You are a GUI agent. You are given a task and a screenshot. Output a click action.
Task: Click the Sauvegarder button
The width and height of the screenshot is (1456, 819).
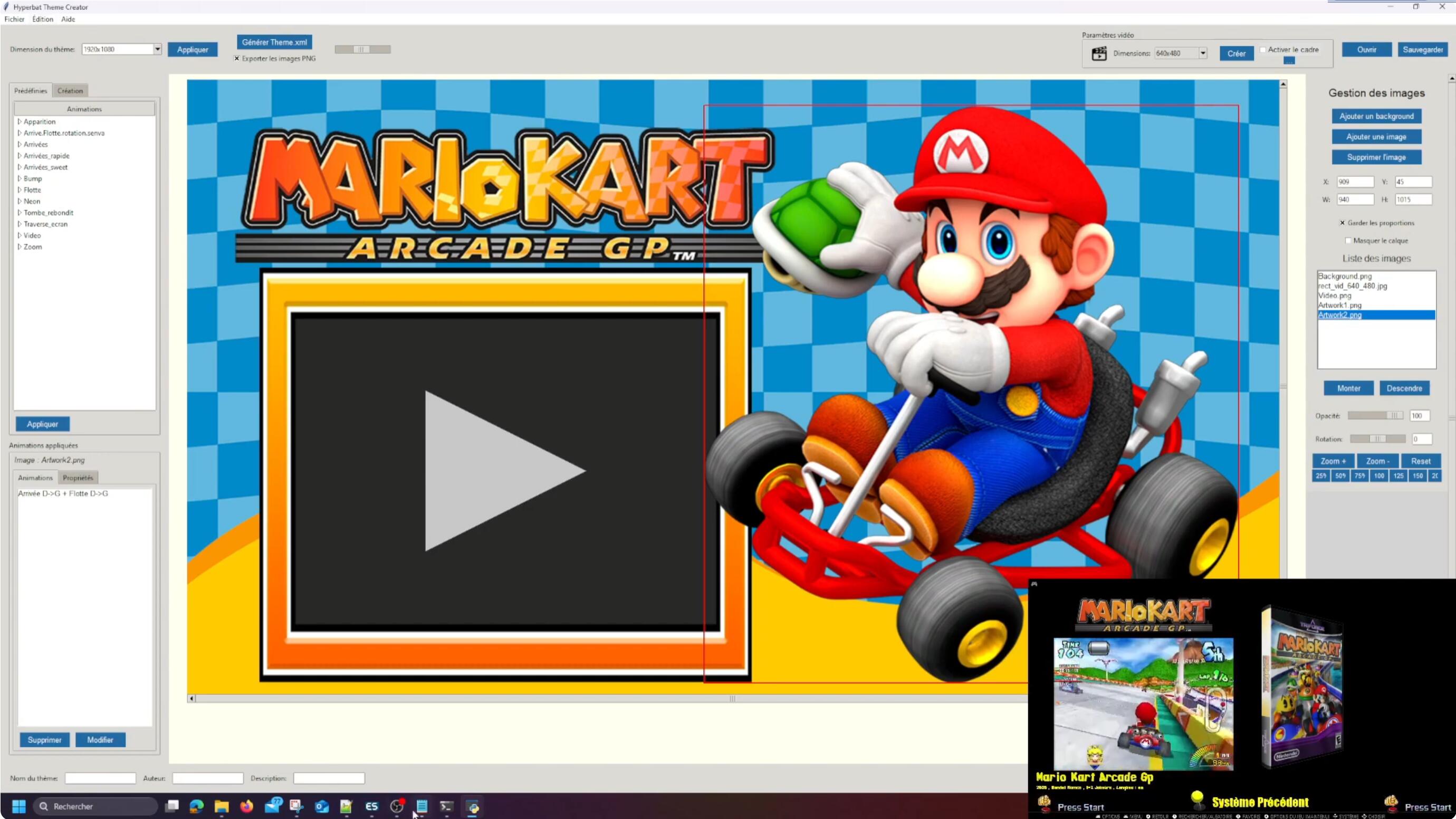[1423, 50]
